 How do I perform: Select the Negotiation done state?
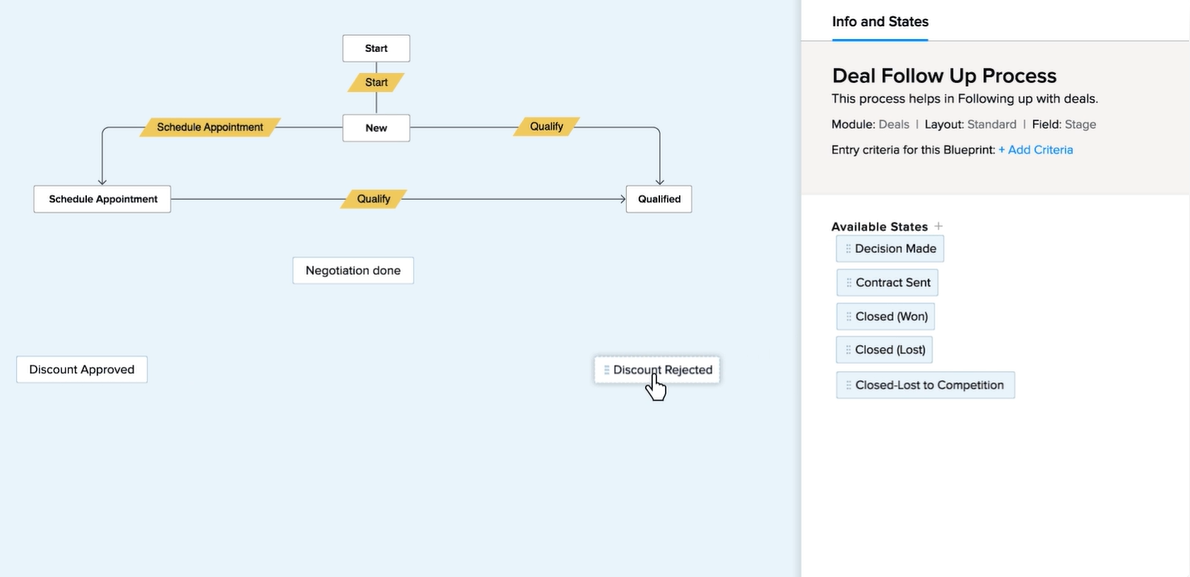coord(353,270)
